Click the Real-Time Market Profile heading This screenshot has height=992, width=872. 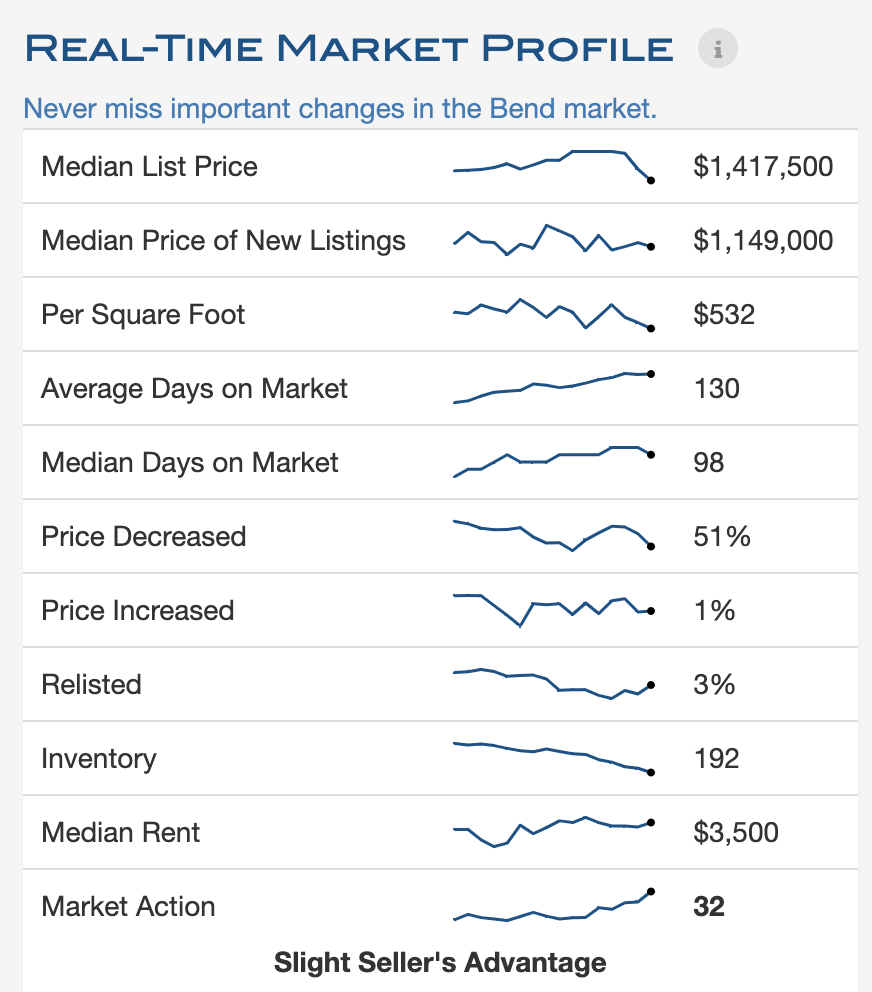[x=349, y=47]
